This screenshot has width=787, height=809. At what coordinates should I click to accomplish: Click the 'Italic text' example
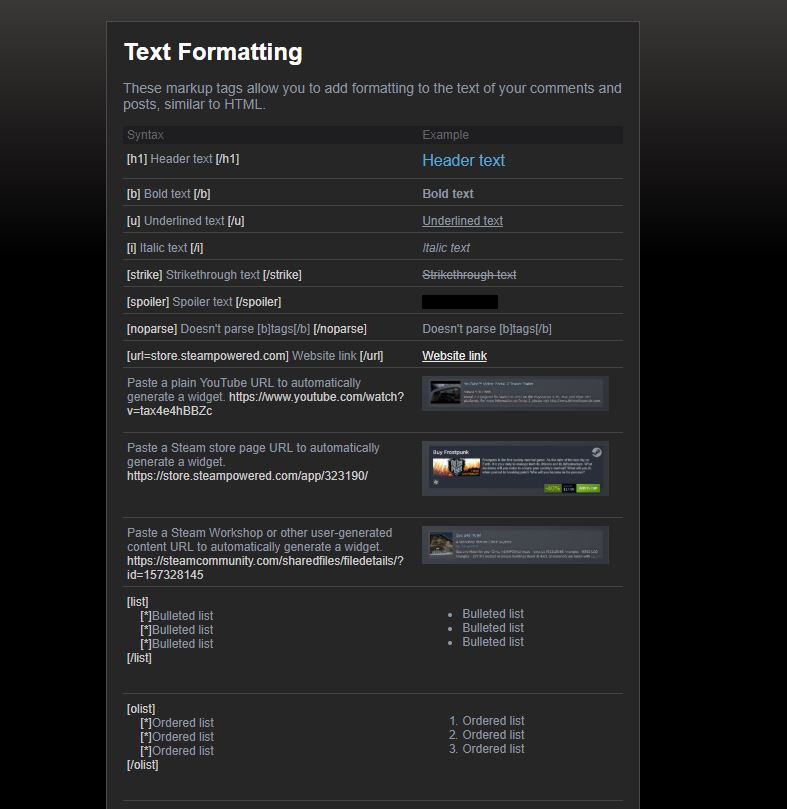pos(446,248)
